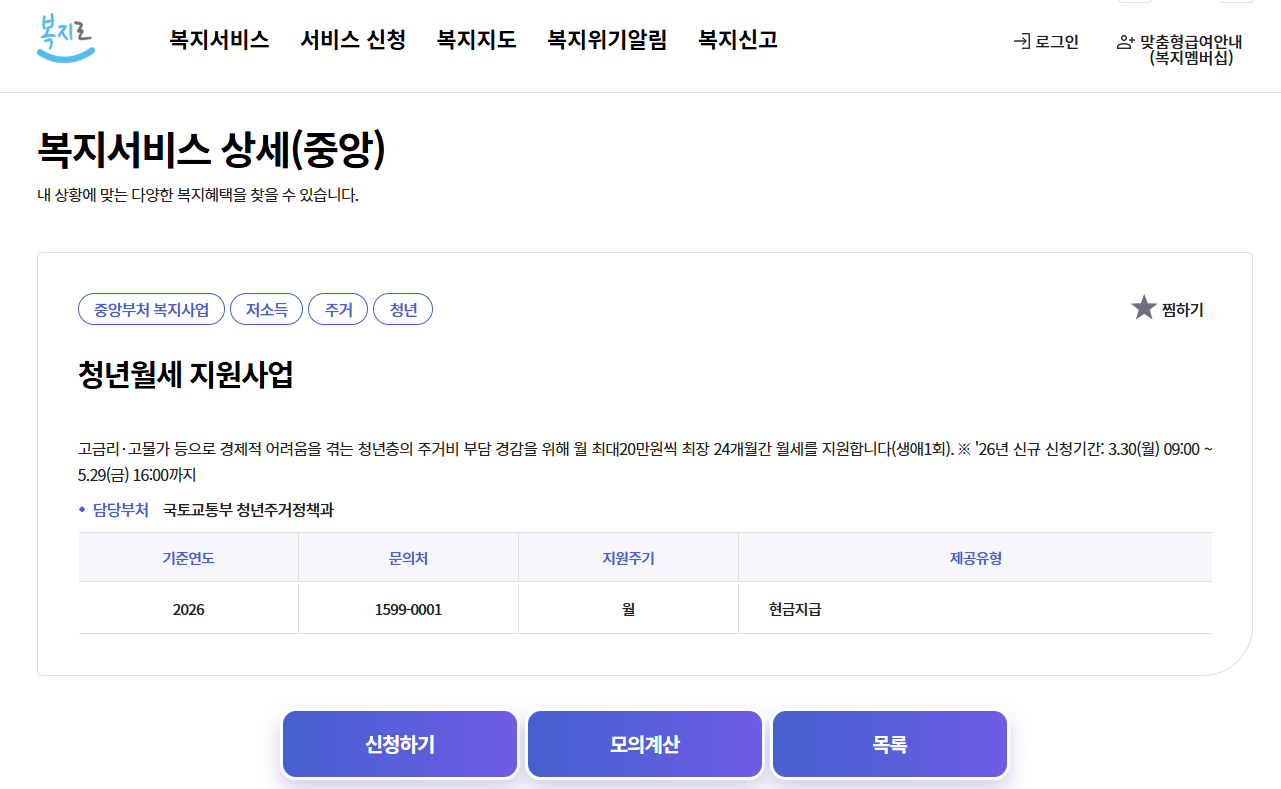Select the 주거 tag
The image size is (1281, 789).
tap(338, 310)
